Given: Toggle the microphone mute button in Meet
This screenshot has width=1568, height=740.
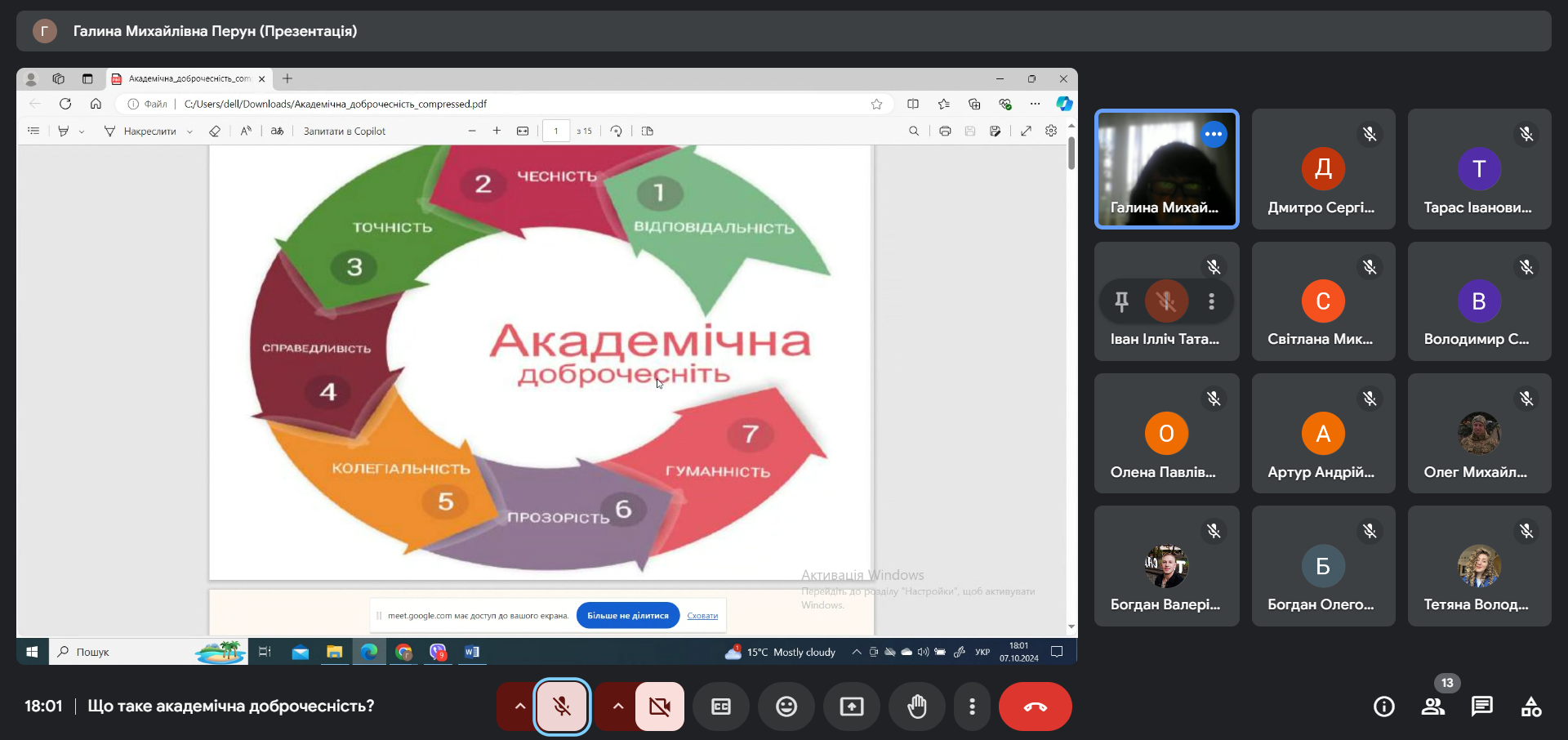Looking at the screenshot, I should (x=562, y=707).
